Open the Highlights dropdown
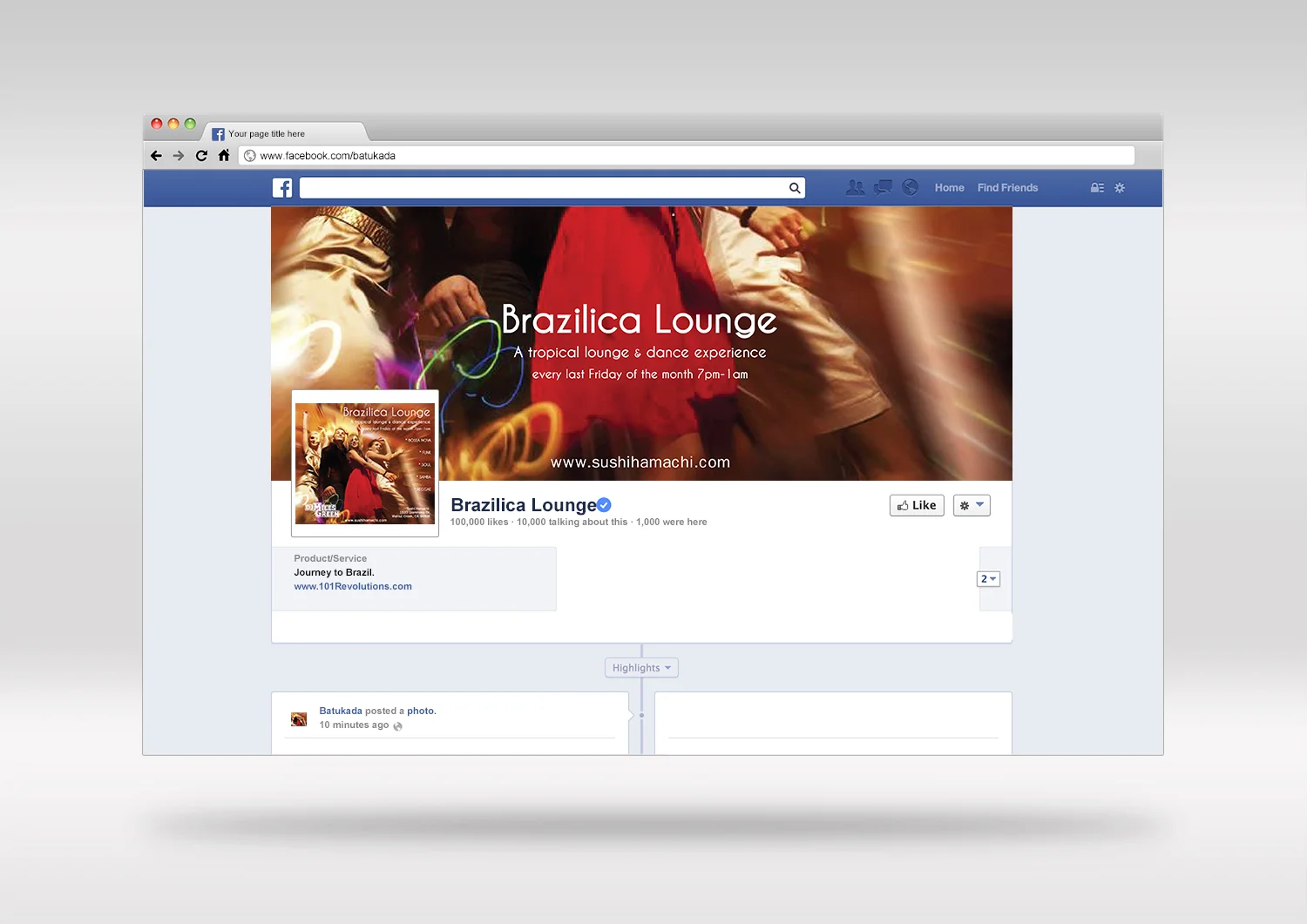The image size is (1307, 924). tap(641, 668)
